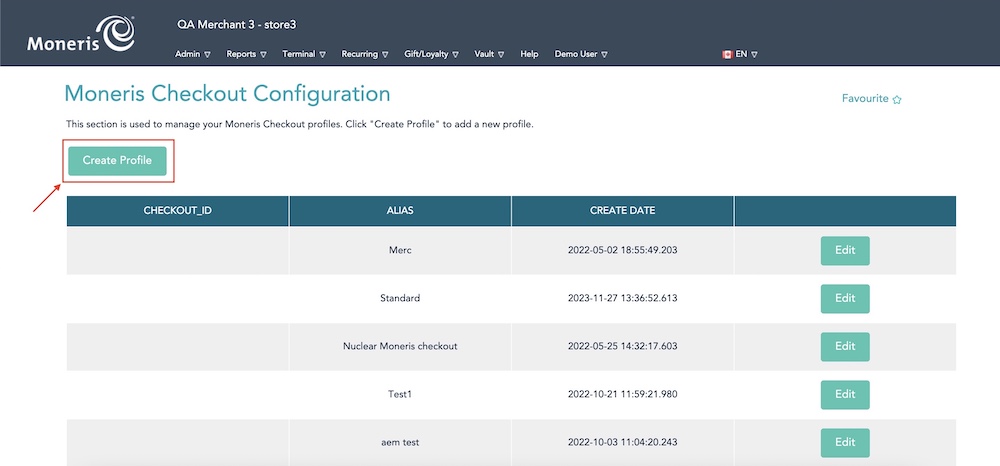The width and height of the screenshot is (1000, 466).
Task: Expand the Vault dropdown
Action: click(489, 54)
